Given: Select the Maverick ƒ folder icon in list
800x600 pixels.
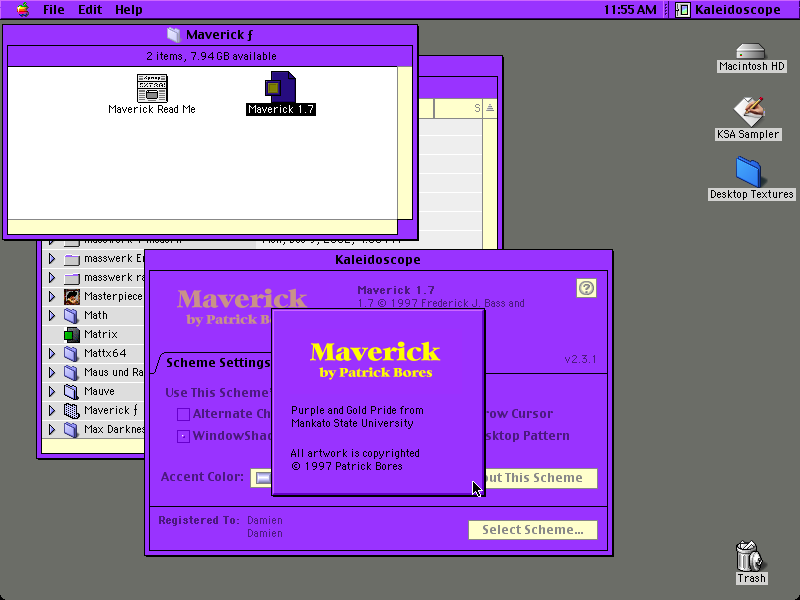Looking at the screenshot, I should tap(71, 410).
